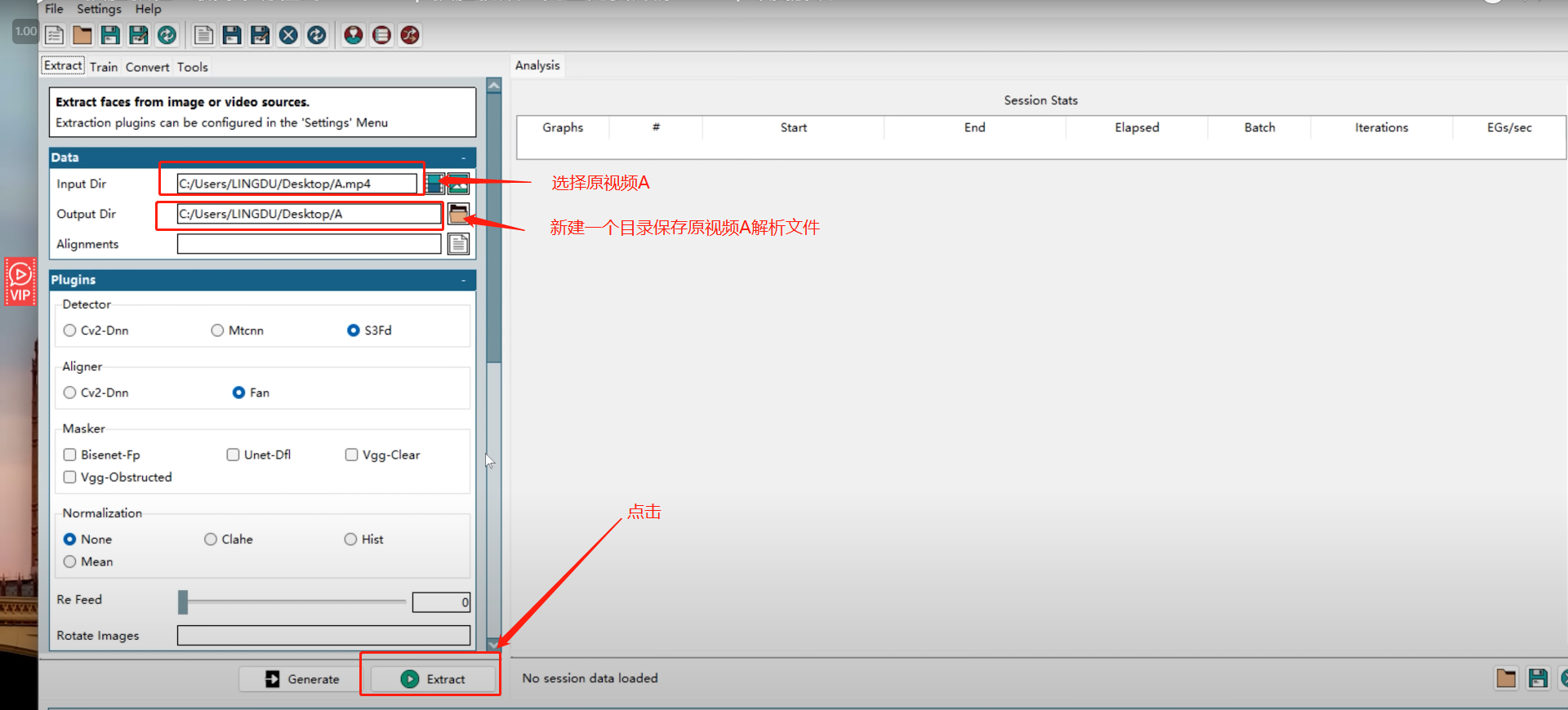Browse for input video using film icon
This screenshot has height=710, width=1568.
434,184
